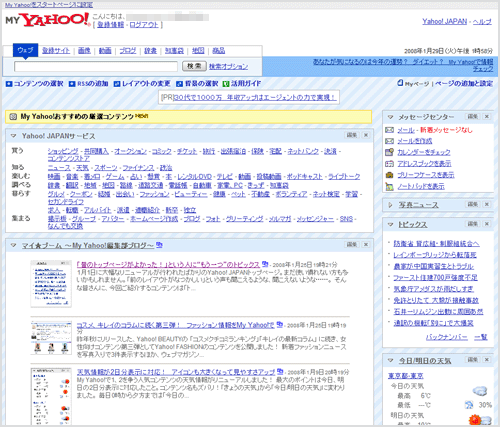Open the コスメ、キレイのコラム article thumbnail
Screen dimensions: 500x427
coord(51,338)
